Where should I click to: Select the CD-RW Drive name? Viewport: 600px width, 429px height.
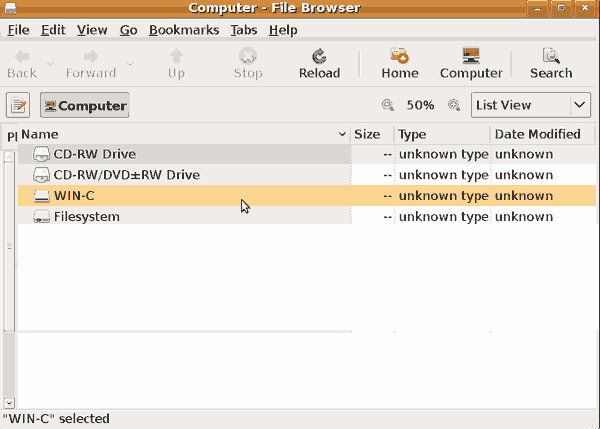(95, 154)
